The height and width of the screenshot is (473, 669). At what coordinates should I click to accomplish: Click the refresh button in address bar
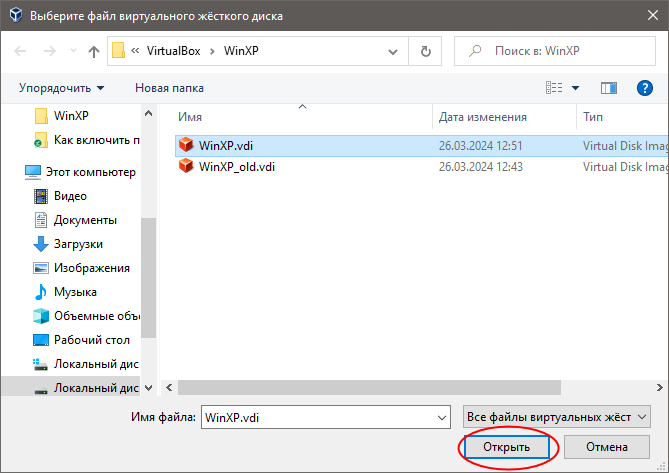pos(426,51)
